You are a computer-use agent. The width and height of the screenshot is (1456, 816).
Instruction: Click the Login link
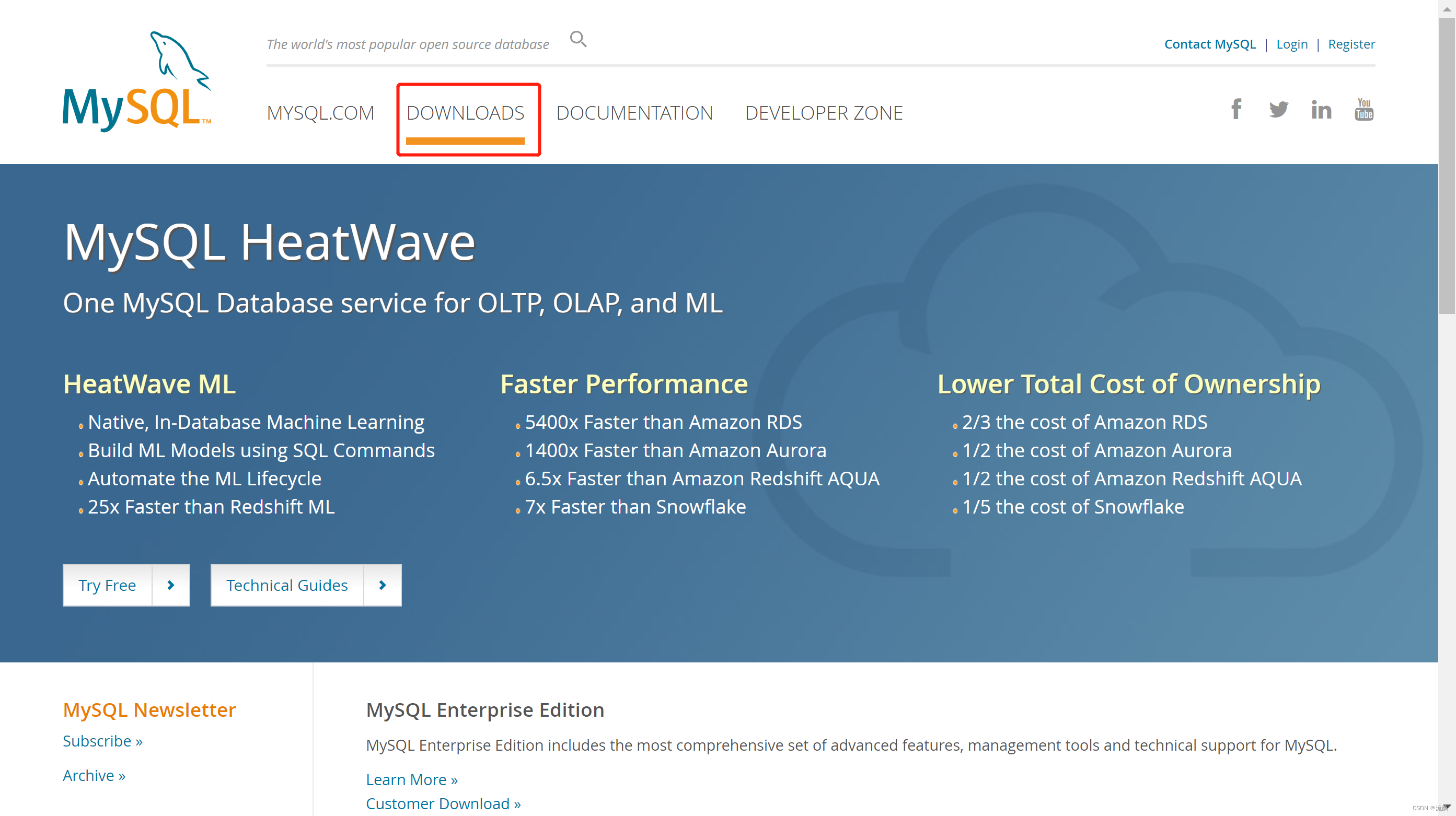(1291, 44)
